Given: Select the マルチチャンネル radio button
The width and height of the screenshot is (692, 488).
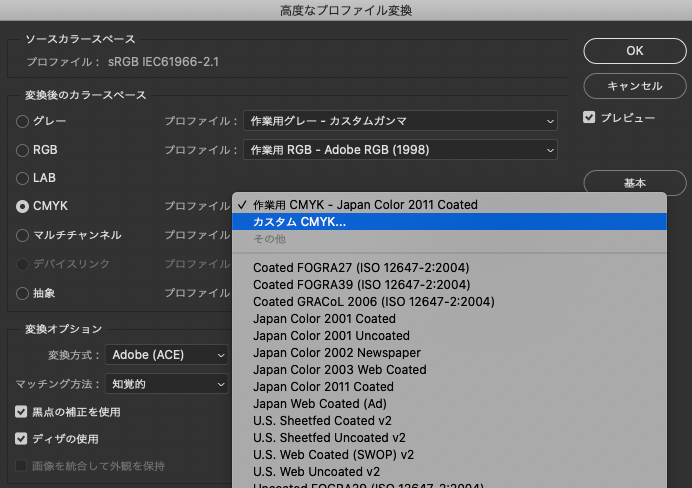Looking at the screenshot, I should (x=23, y=236).
